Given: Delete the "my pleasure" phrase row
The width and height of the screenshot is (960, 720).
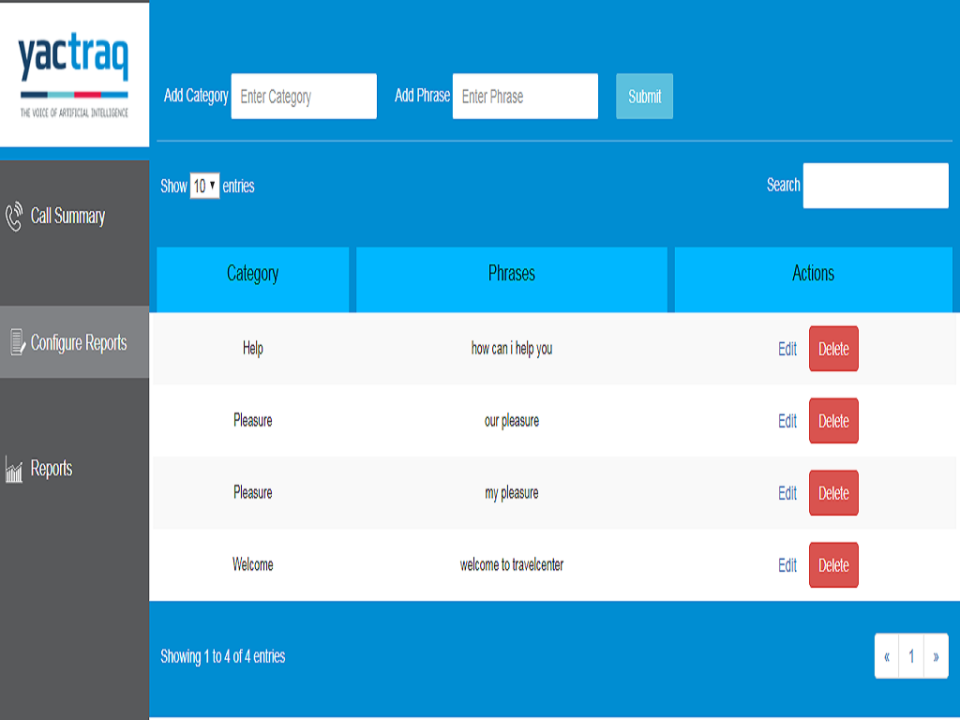Looking at the screenshot, I should (833, 493).
